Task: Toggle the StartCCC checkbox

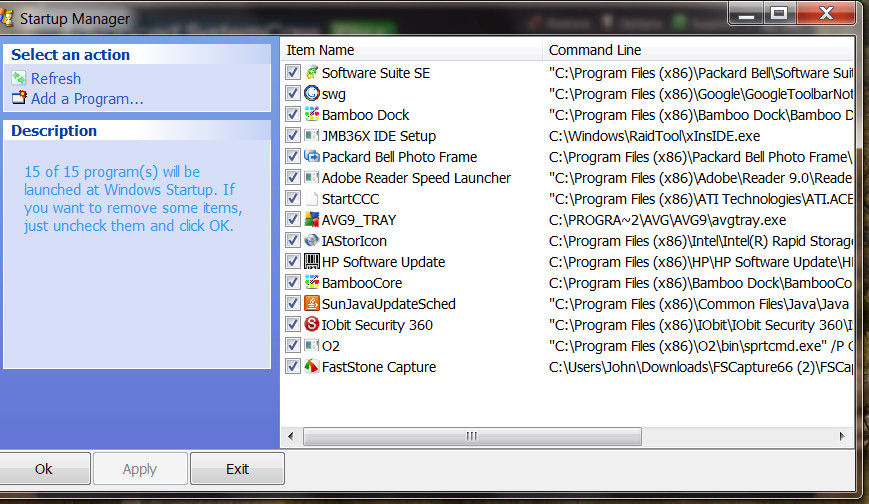Action: point(293,198)
